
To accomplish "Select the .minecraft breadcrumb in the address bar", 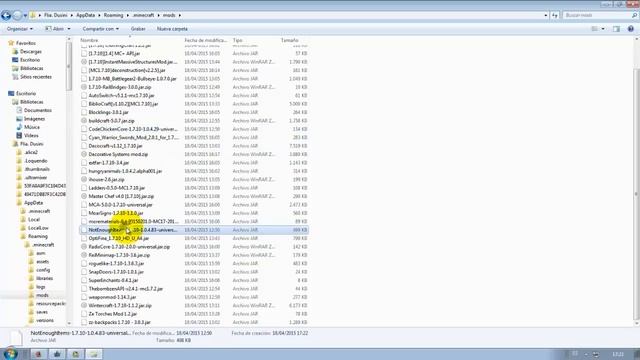I will point(144,15).
